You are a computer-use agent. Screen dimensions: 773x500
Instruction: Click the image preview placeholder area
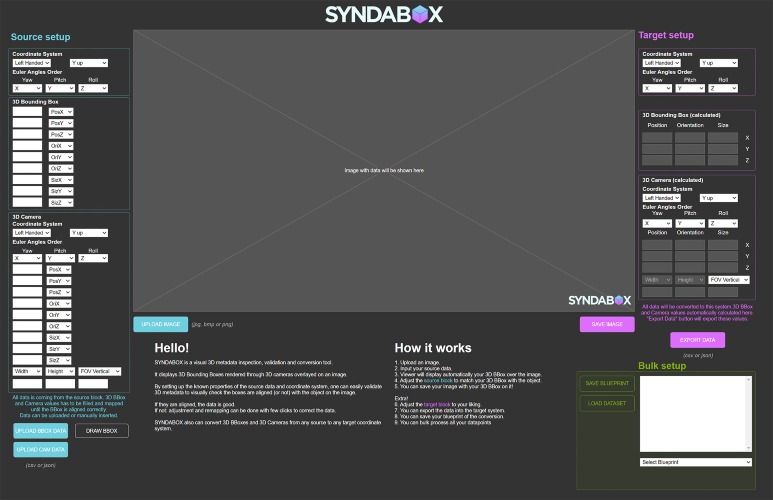384,171
